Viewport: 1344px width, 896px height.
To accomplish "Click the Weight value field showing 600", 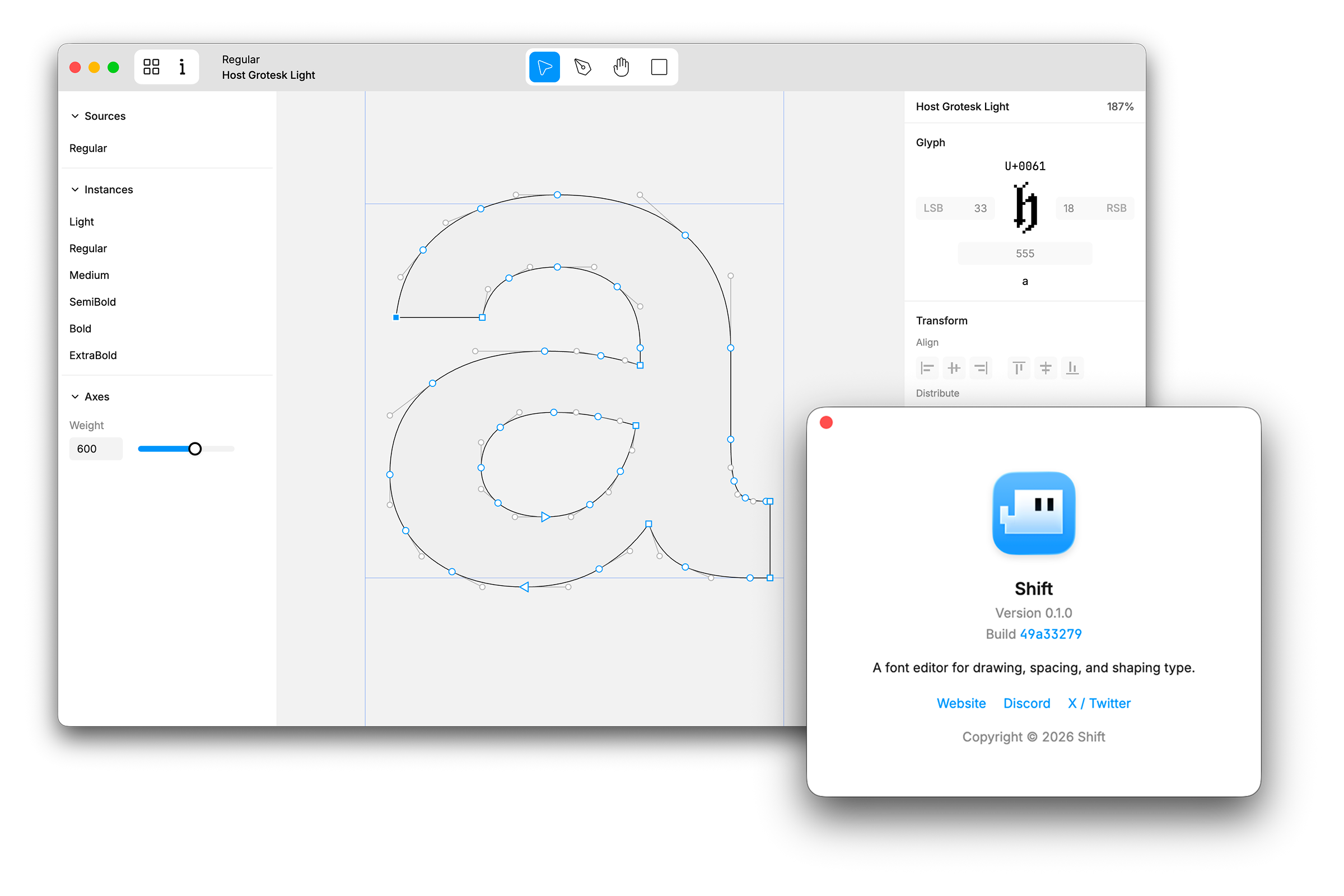I will click(96, 449).
